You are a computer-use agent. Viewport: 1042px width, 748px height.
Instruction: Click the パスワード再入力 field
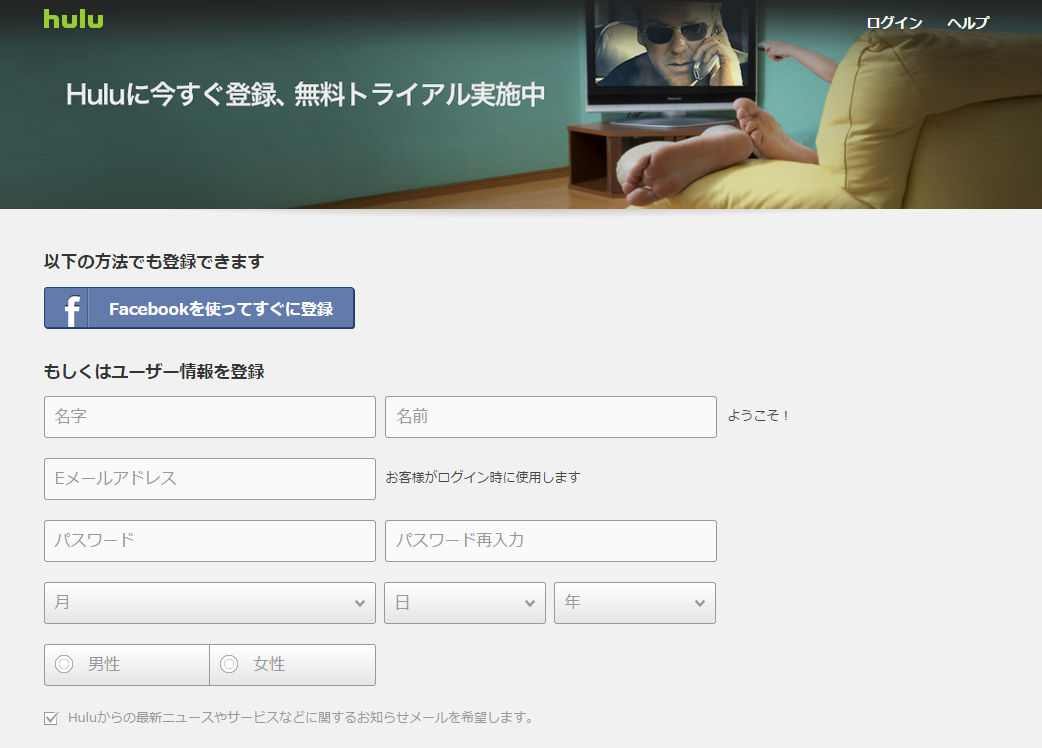(x=551, y=541)
